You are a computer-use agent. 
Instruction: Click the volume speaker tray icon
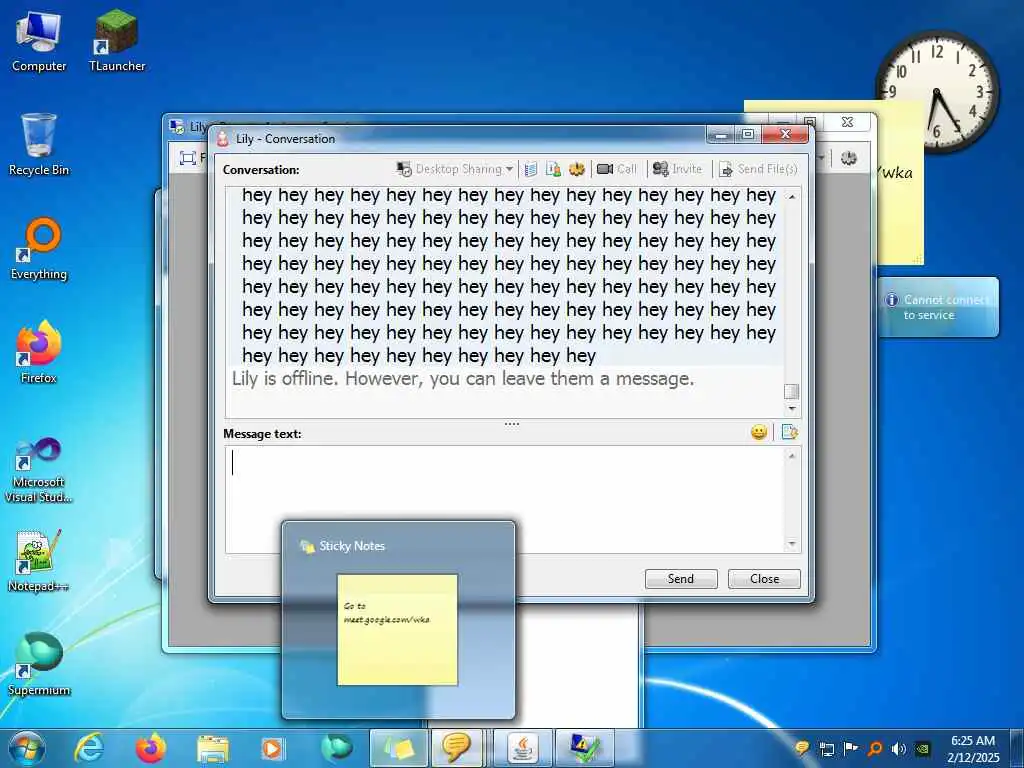click(899, 748)
